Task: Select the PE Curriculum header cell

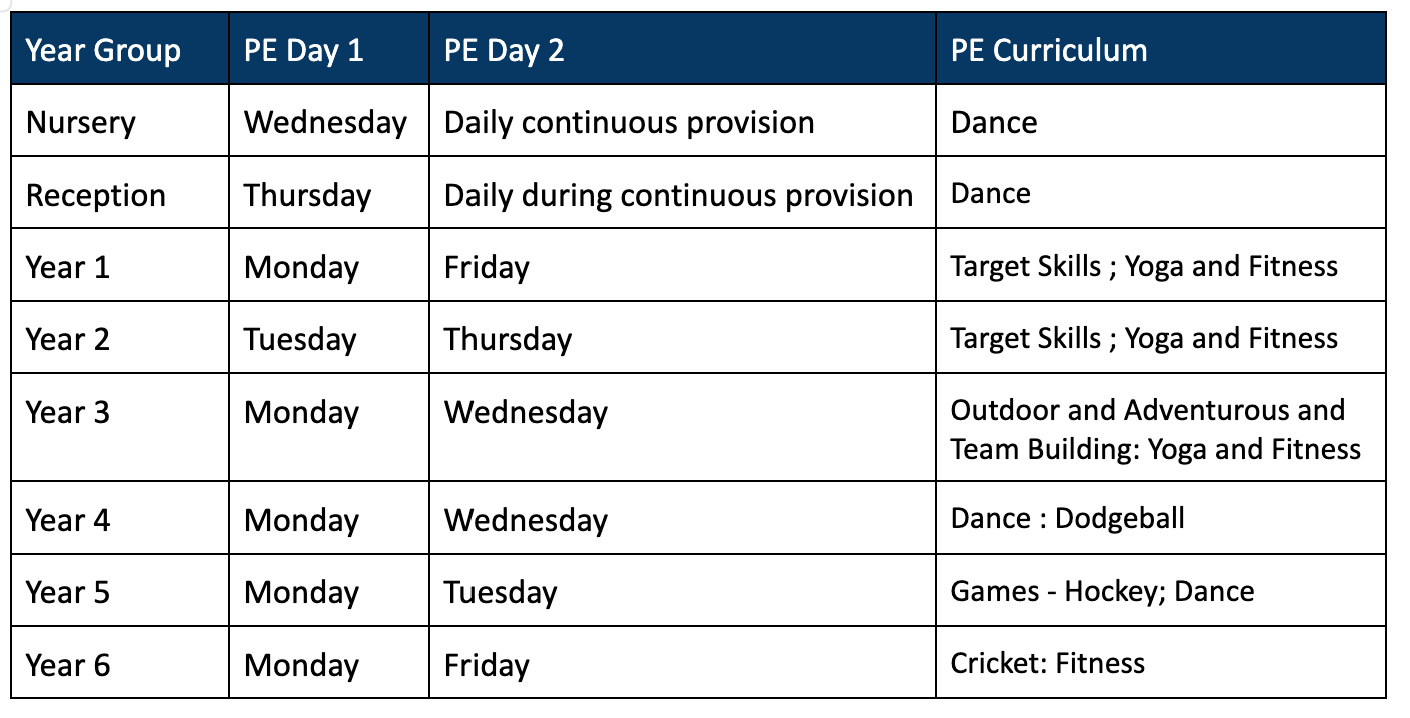Action: [x=1049, y=51]
